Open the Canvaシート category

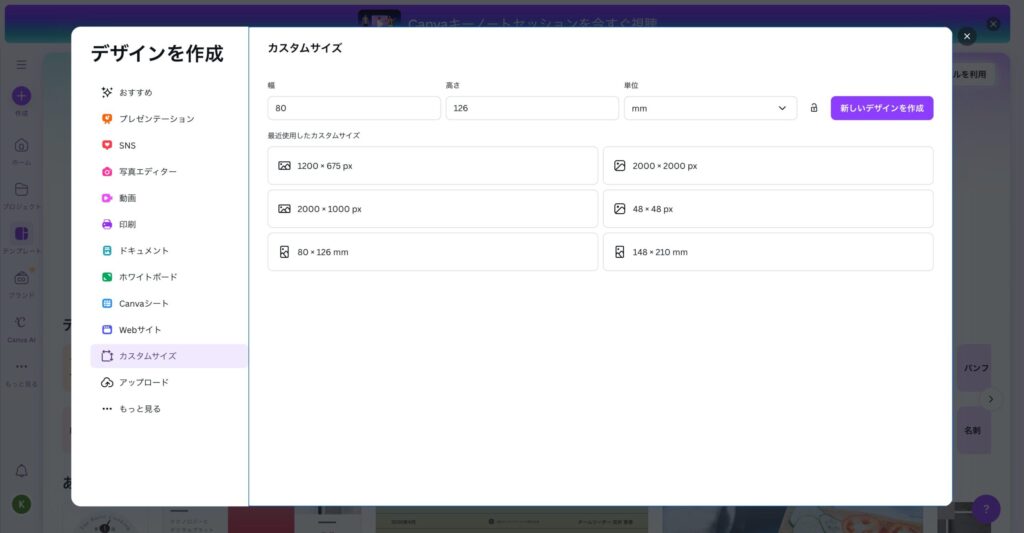point(143,303)
